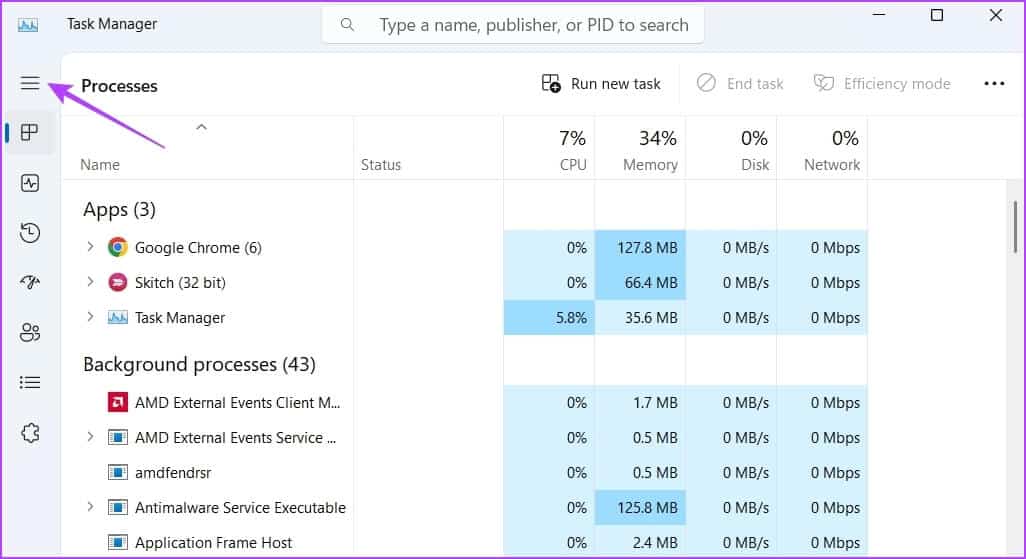Sort by the CPU column header
The height and width of the screenshot is (559, 1026).
tap(549, 150)
